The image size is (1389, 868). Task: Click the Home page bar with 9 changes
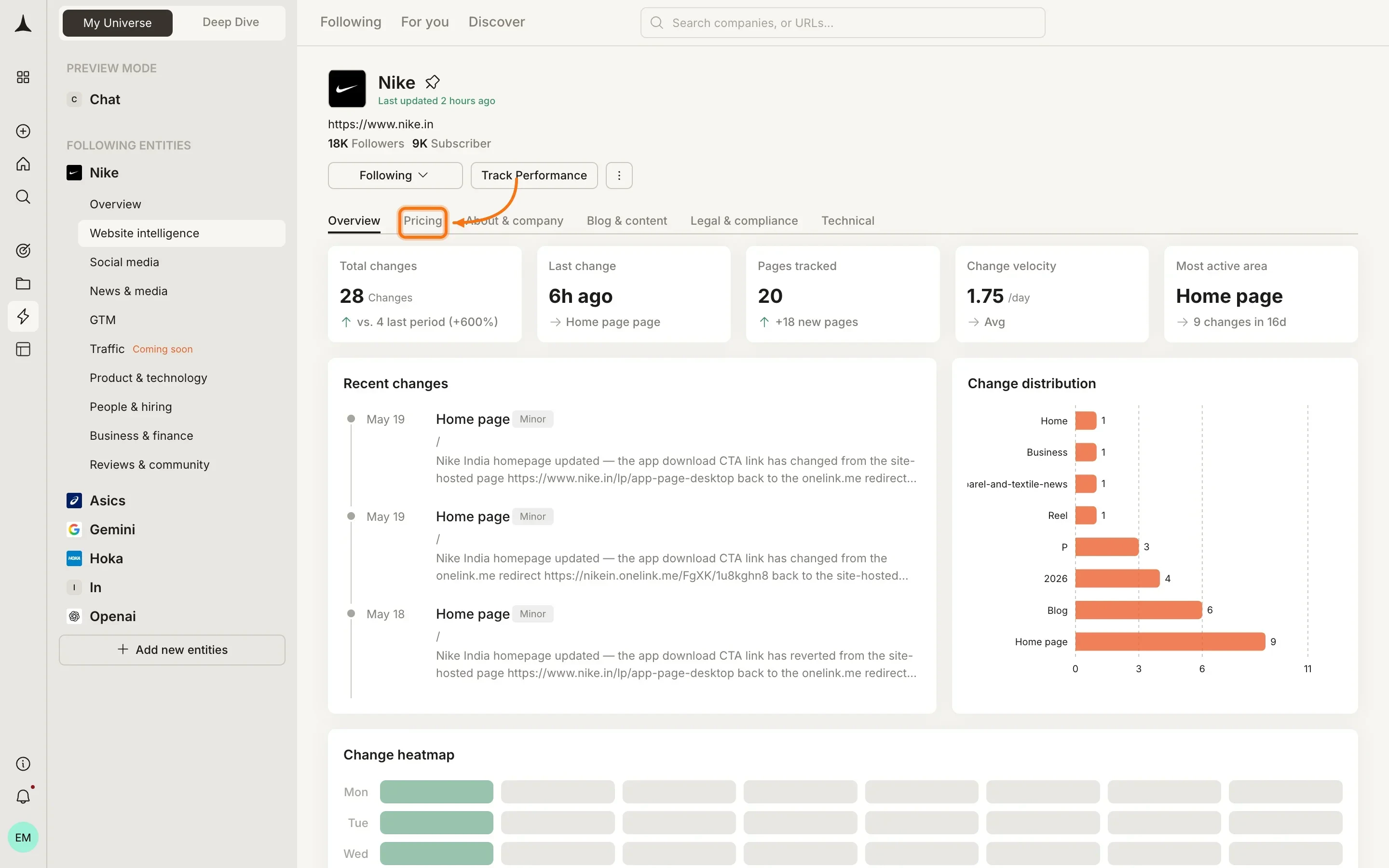pos(1170,641)
